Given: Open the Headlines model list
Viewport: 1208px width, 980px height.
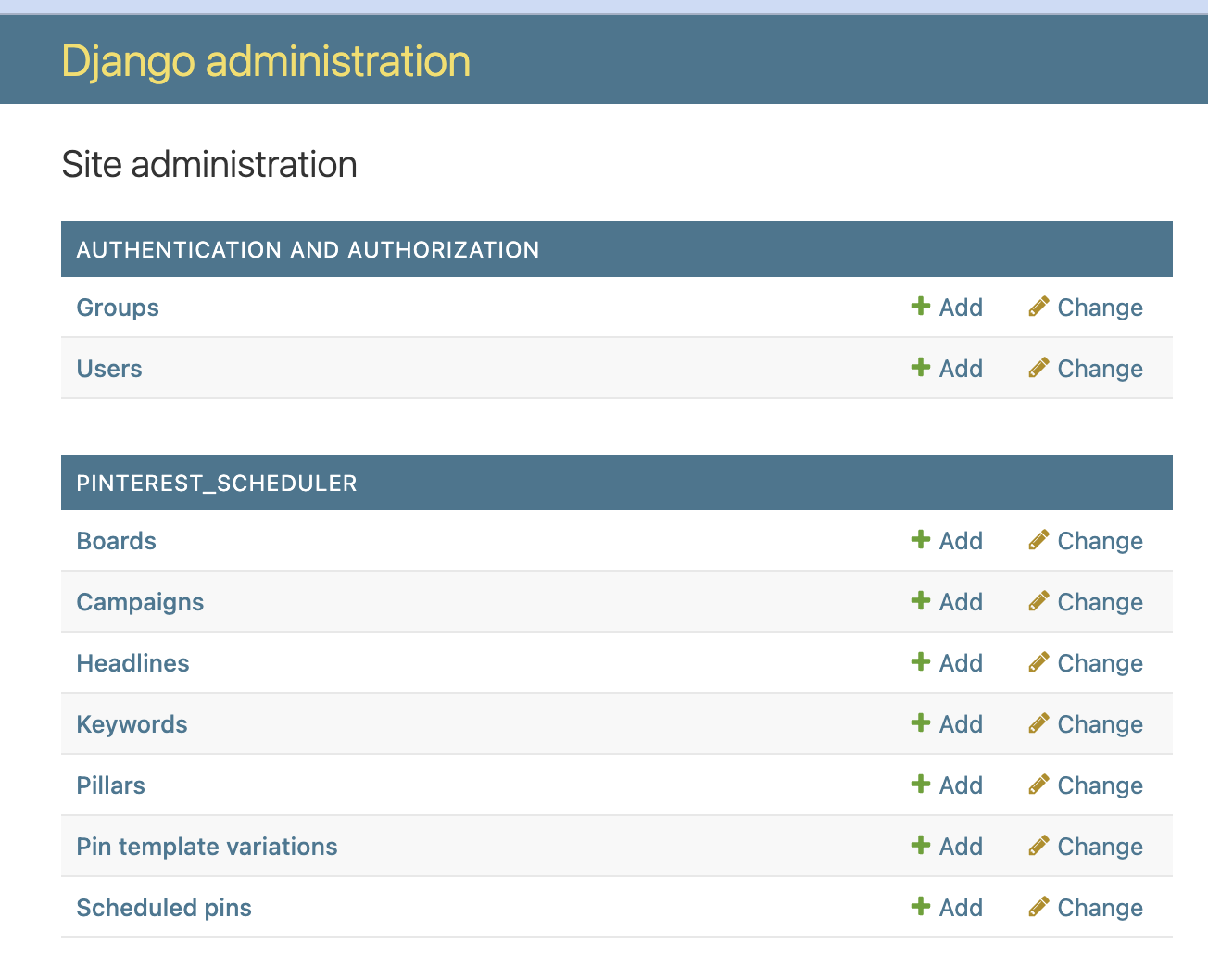Looking at the screenshot, I should pos(132,663).
